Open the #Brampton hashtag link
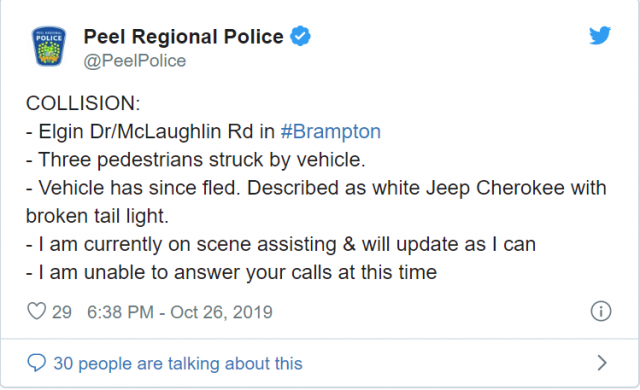Image resolution: width=640 pixels, height=390 pixels. pyautogui.click(x=331, y=131)
